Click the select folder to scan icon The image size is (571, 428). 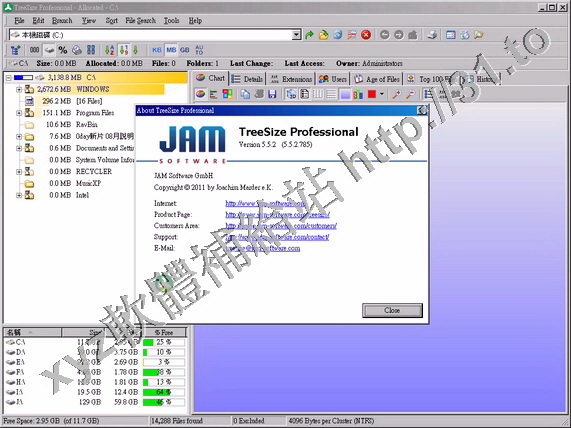click(x=323, y=35)
